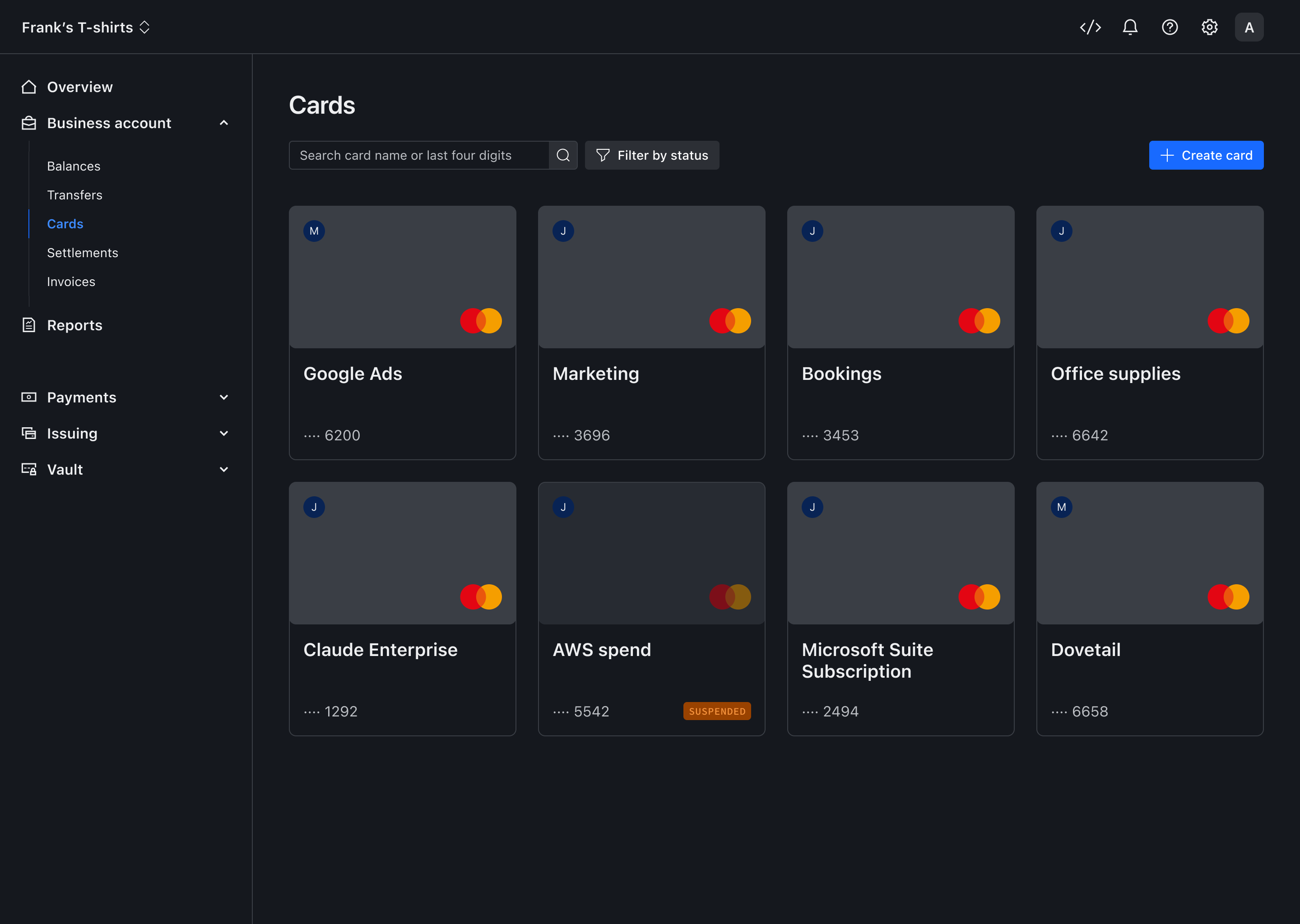1300x924 pixels.
Task: Open the Frank's T-shirts account switcher
Action: point(86,28)
